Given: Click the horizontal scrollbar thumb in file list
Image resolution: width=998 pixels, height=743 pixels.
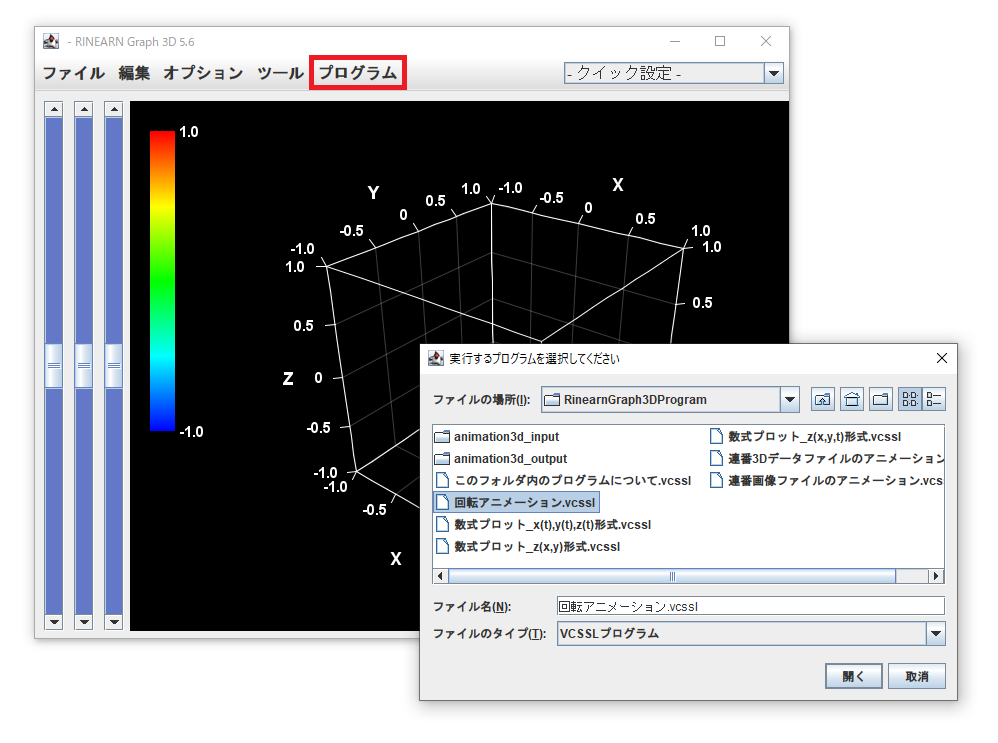Looking at the screenshot, I should [672, 576].
